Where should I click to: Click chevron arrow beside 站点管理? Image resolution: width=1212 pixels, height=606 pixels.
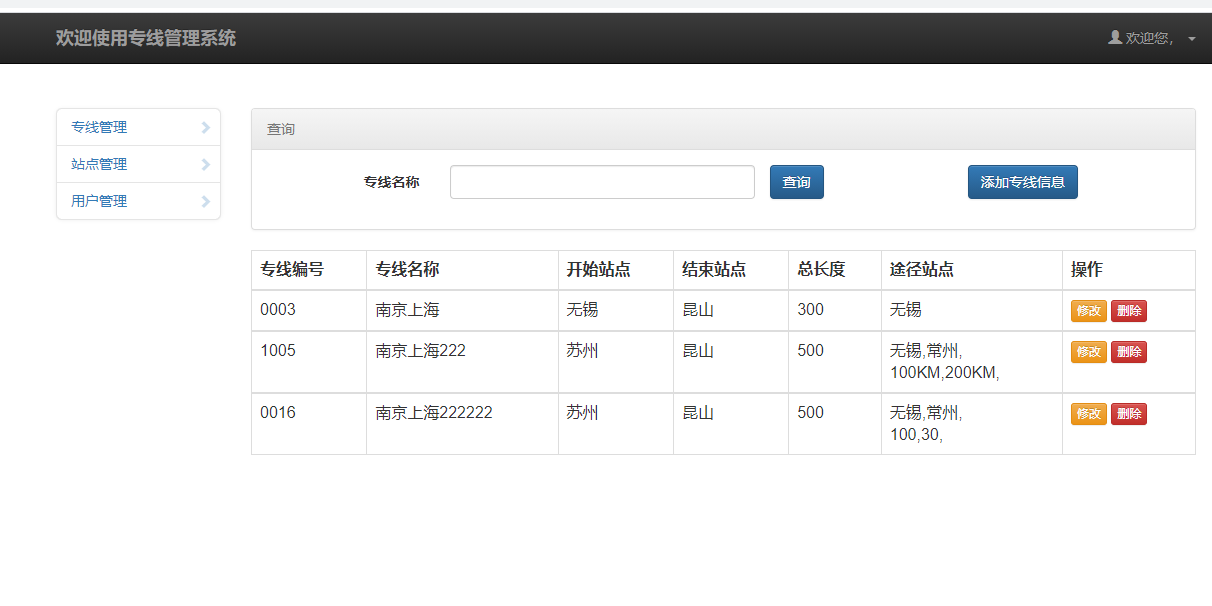(205, 164)
